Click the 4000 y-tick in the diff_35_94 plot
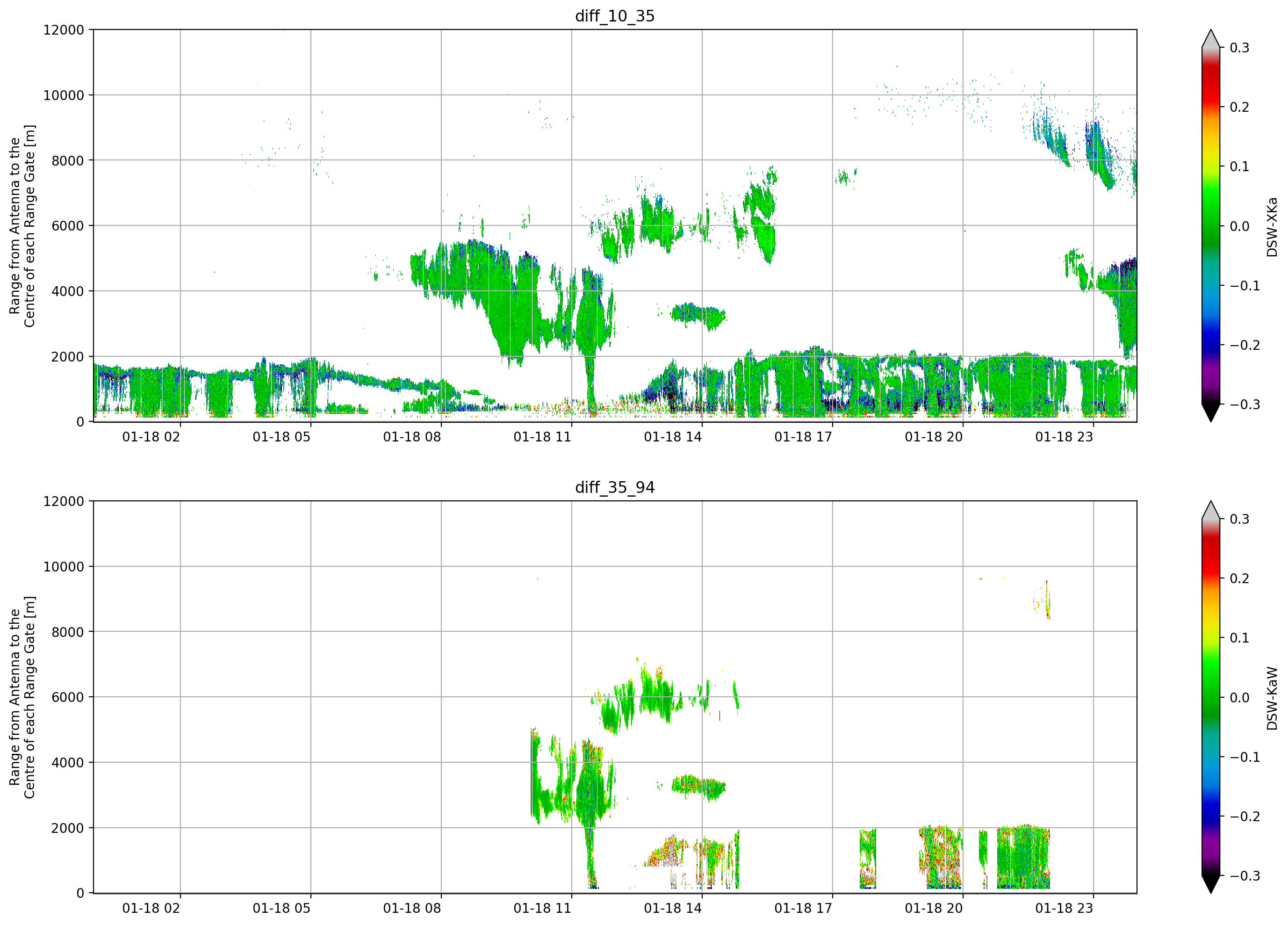Image resolution: width=1288 pixels, height=925 pixels. pyautogui.click(x=68, y=763)
